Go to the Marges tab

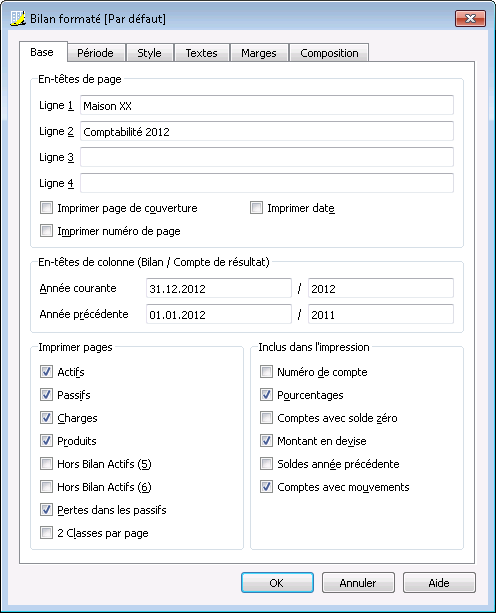(x=259, y=53)
